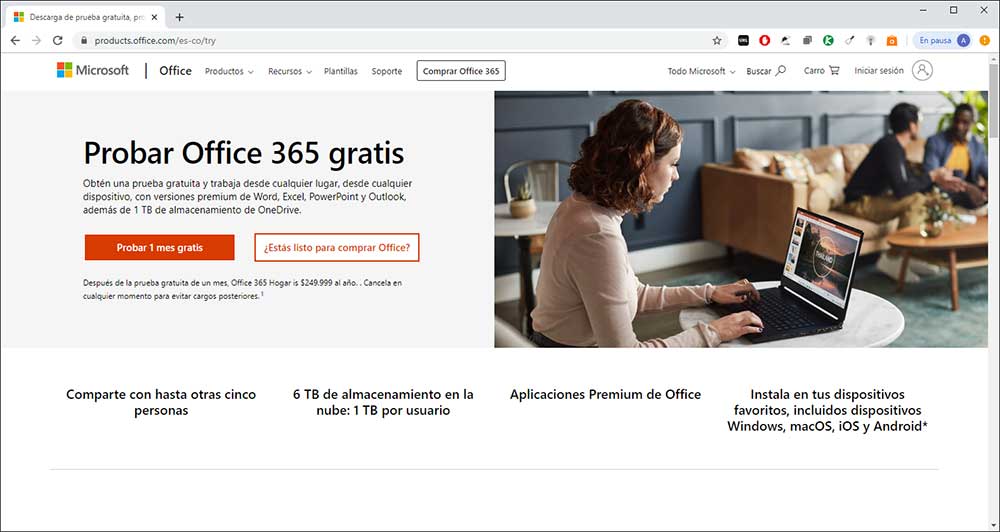Click the address bar URL field
The width and height of the screenshot is (1000, 532).
395,40
